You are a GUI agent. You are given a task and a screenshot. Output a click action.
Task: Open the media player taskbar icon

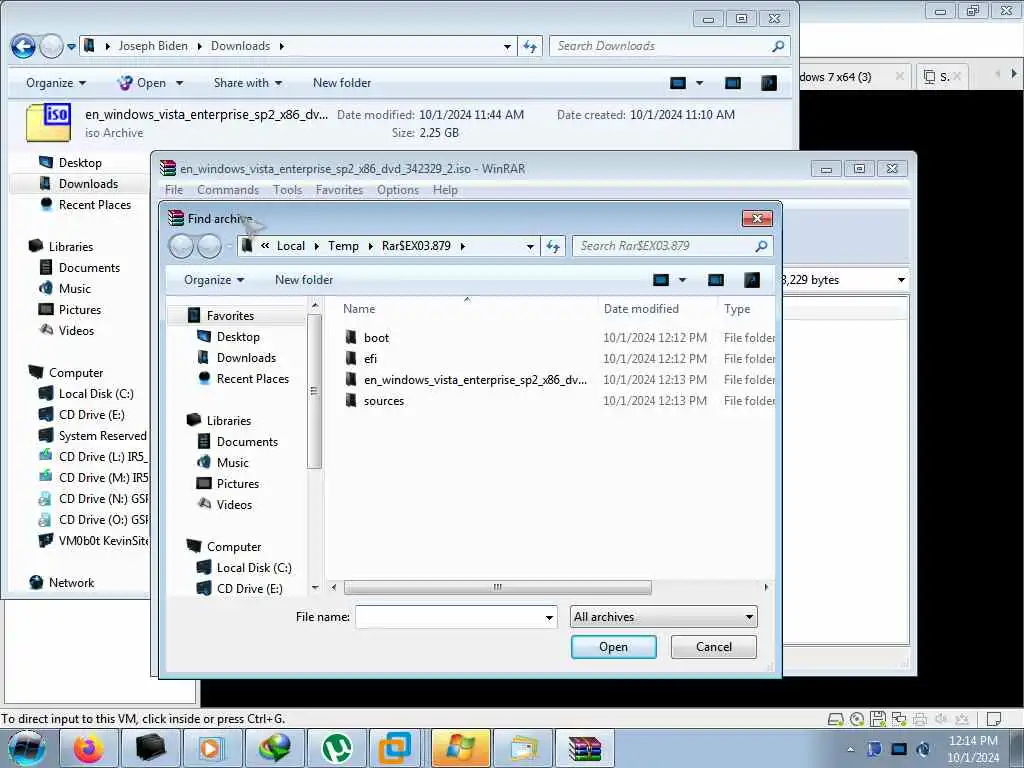tap(212, 748)
